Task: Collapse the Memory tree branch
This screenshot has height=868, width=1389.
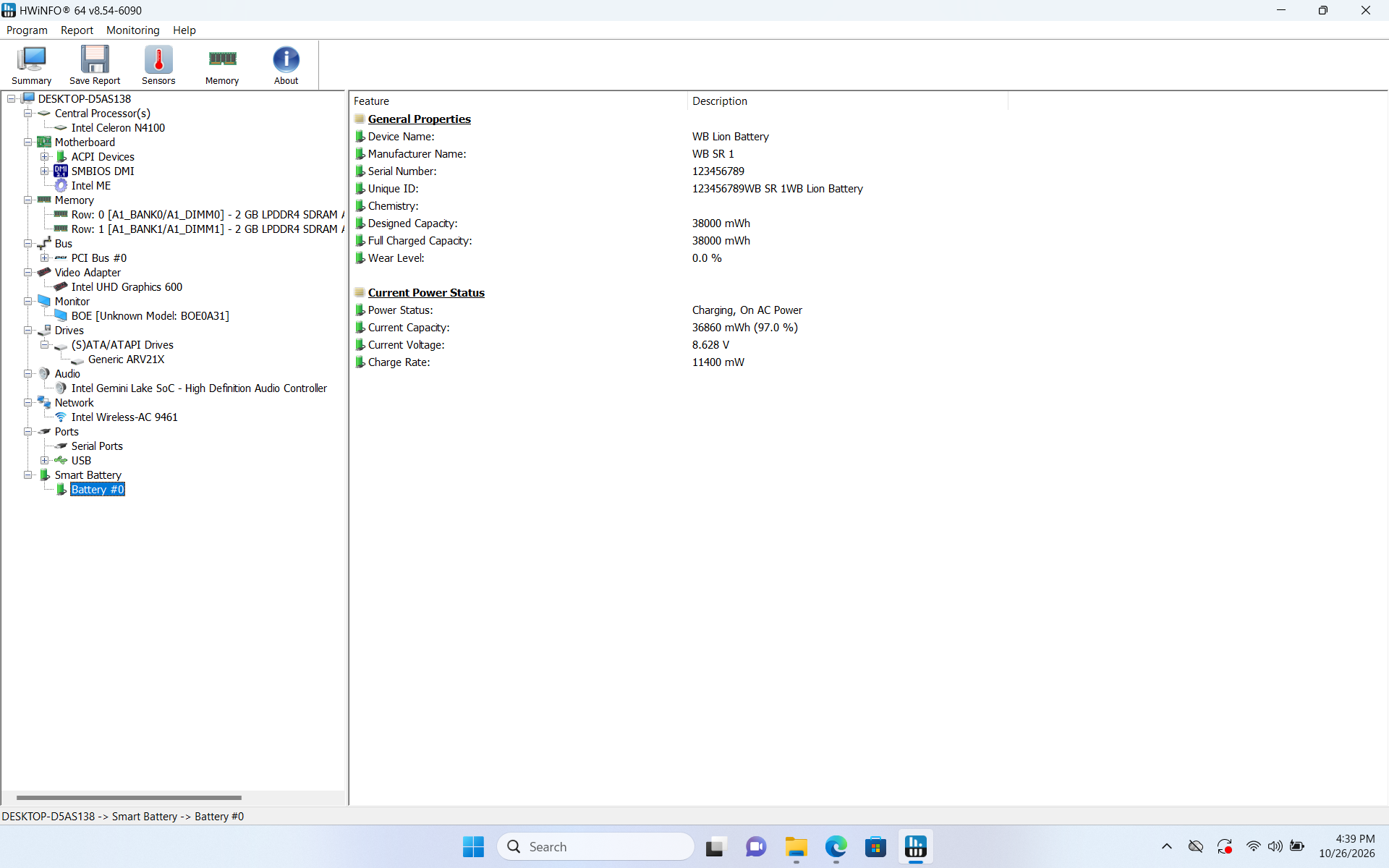Action: [x=28, y=200]
